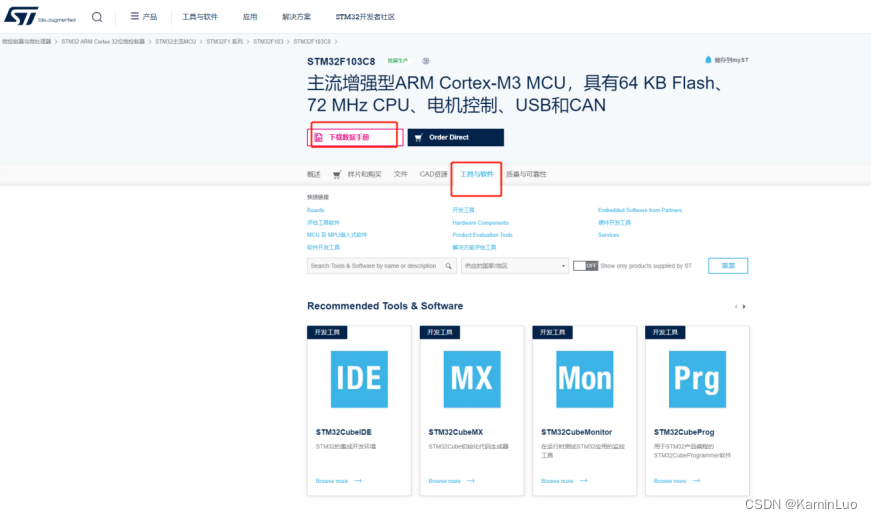Click the MX tile image for STM32CubeMX

coord(472,379)
